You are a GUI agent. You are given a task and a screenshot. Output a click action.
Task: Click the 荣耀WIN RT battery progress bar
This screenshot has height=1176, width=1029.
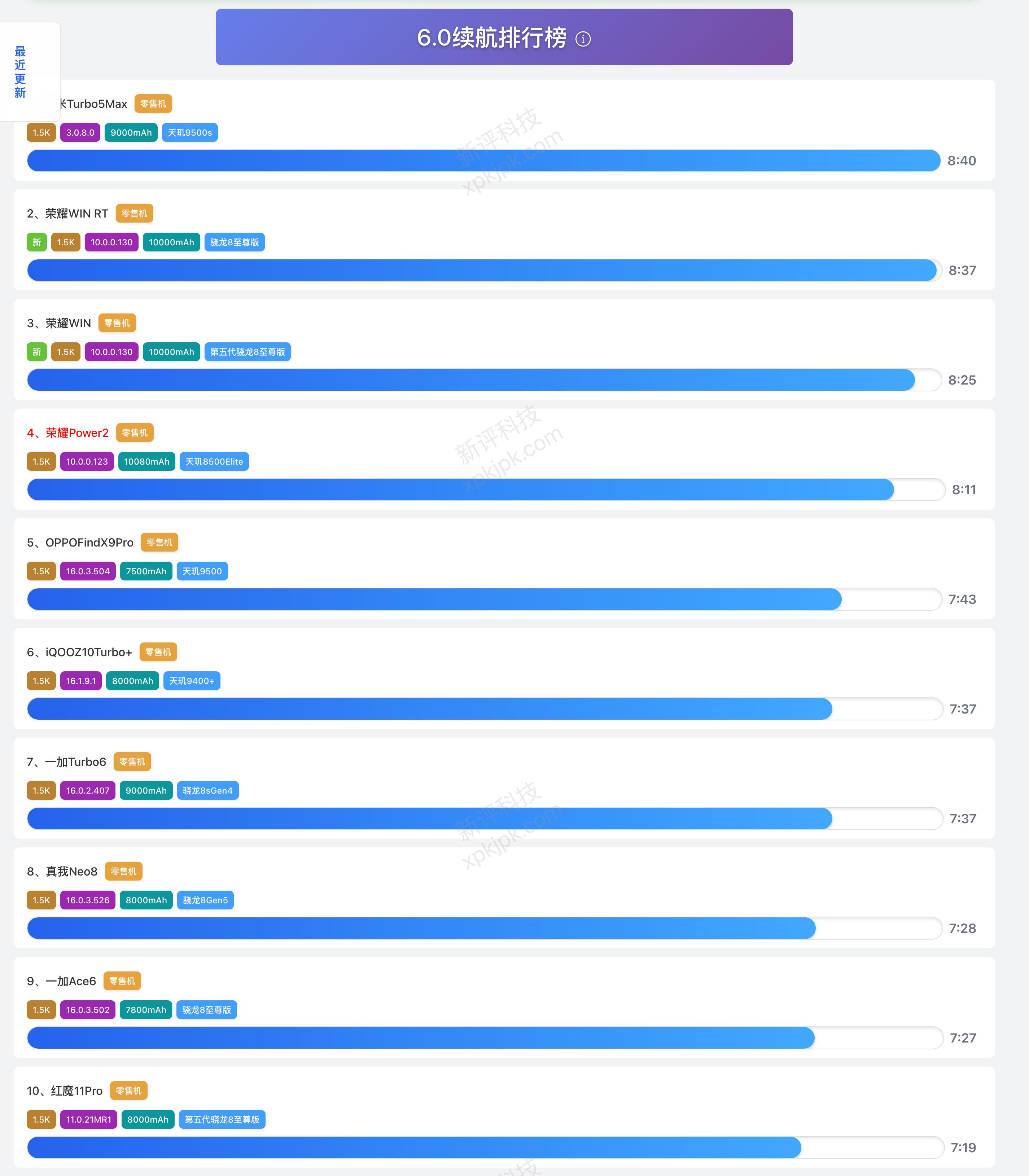(x=482, y=271)
